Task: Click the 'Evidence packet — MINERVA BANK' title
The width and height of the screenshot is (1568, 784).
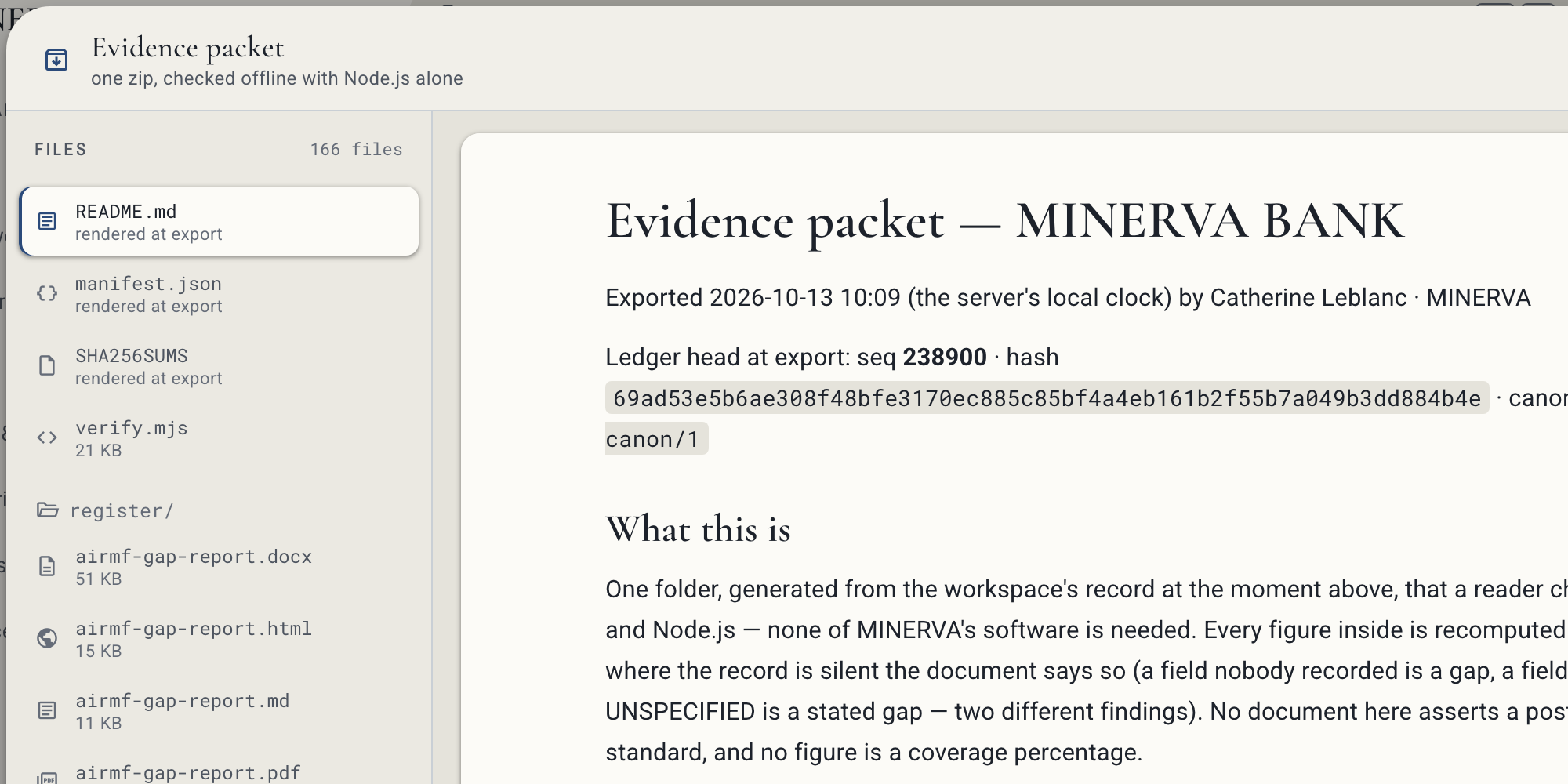Action: tap(1005, 221)
